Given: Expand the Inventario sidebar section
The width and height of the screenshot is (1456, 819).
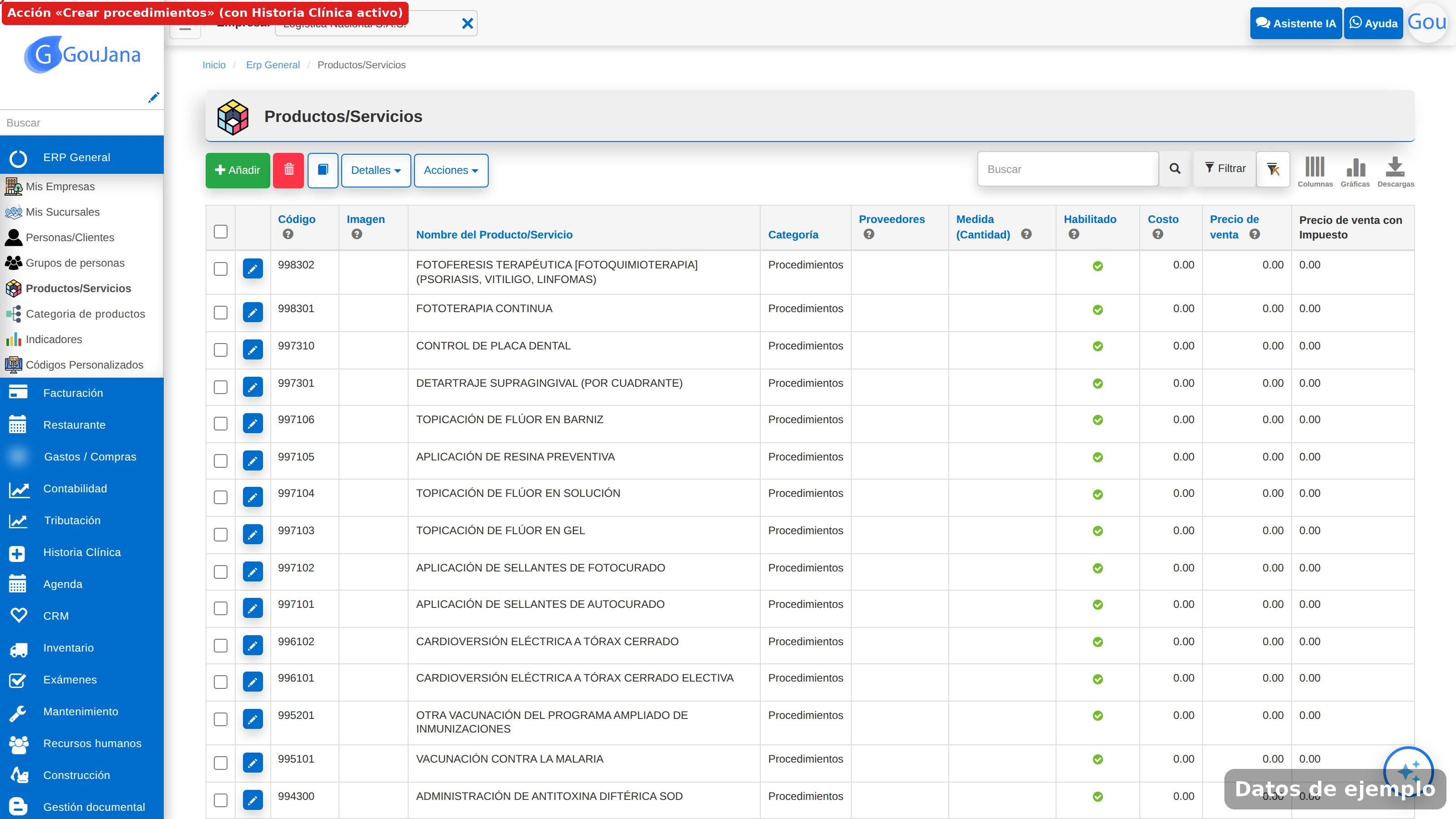Looking at the screenshot, I should coord(82,648).
